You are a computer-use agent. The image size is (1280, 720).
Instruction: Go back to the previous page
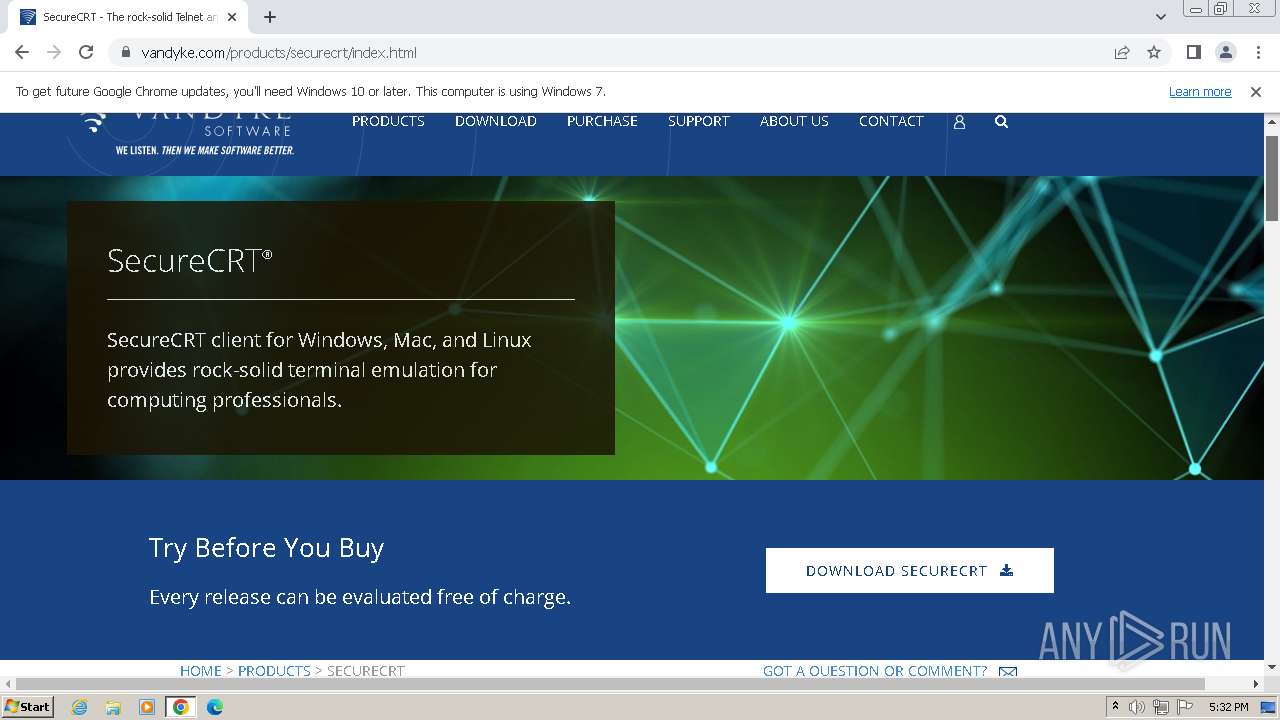coord(22,52)
